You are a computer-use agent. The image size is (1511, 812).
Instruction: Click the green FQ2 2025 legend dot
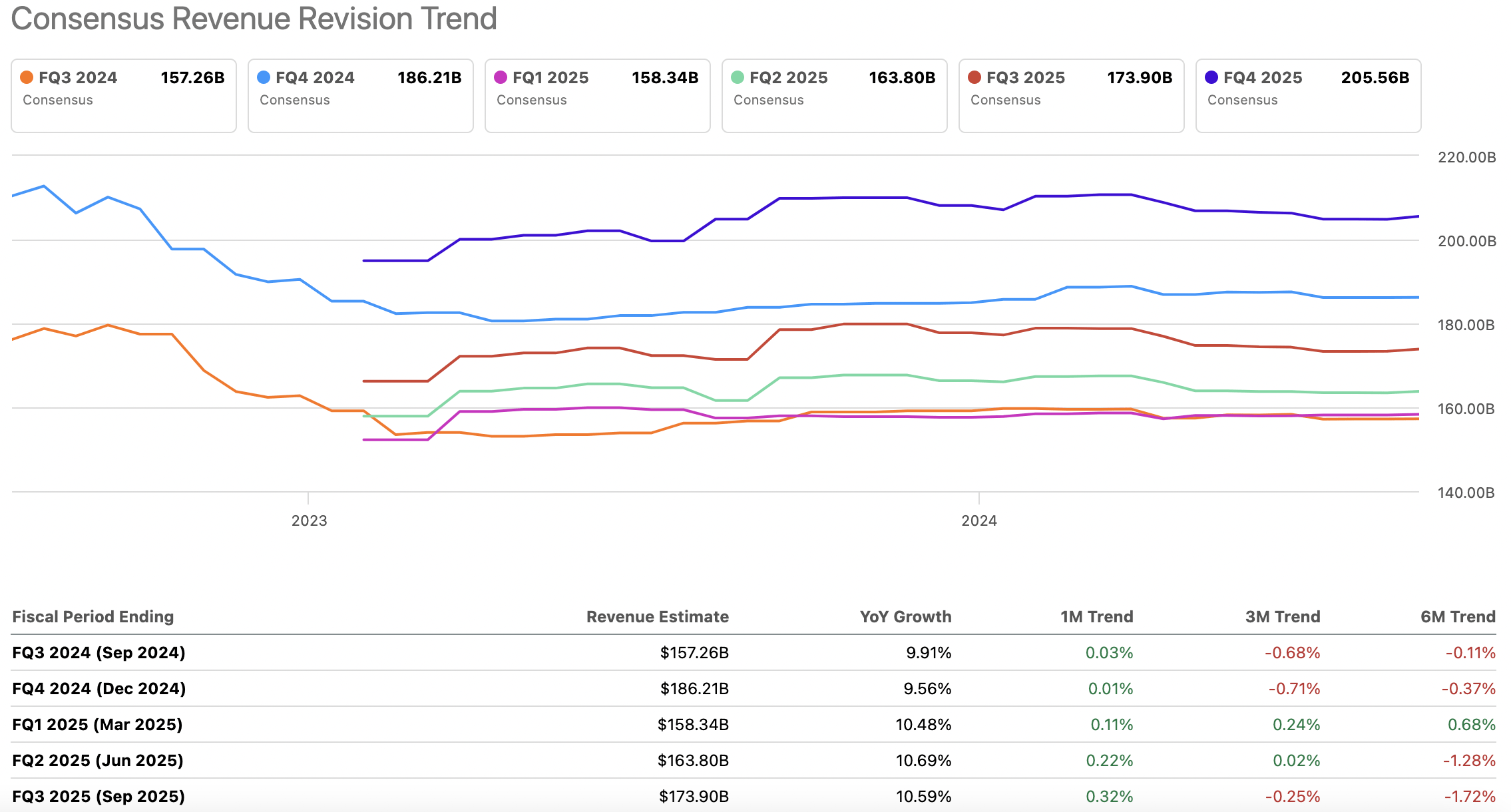(x=738, y=77)
